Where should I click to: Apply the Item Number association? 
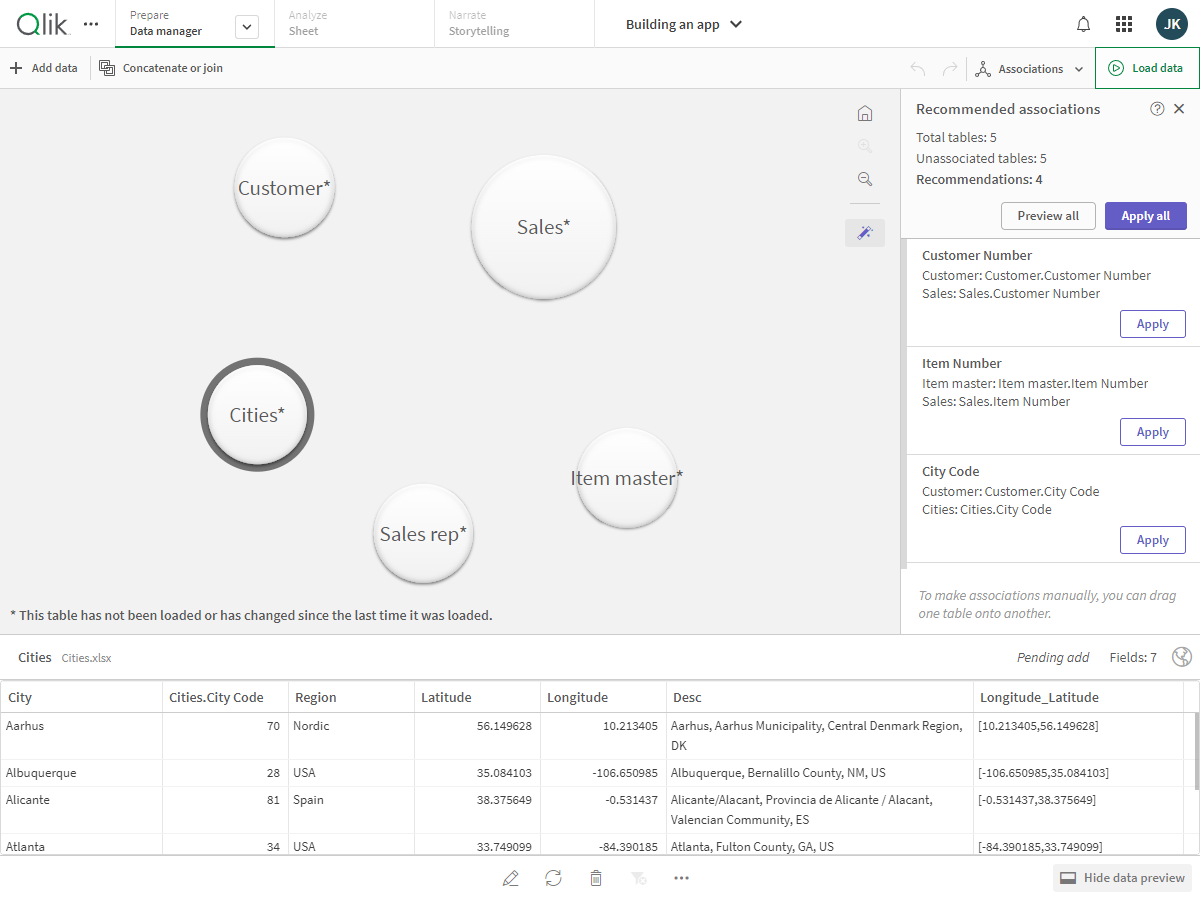point(1152,432)
